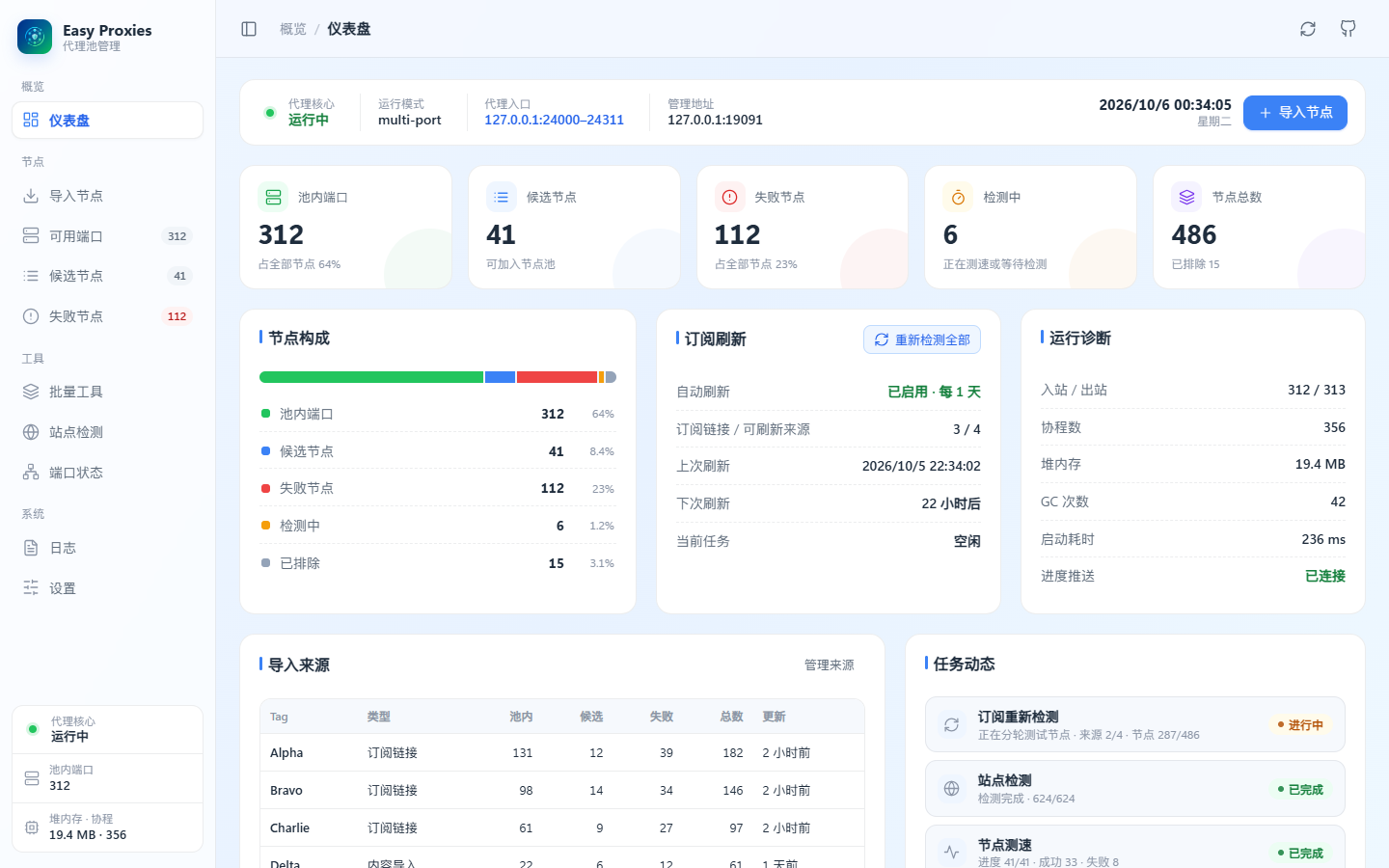Click the 订阅重新检测 task refresh icon
Viewport: 1389px width, 868px height.
coord(951,724)
